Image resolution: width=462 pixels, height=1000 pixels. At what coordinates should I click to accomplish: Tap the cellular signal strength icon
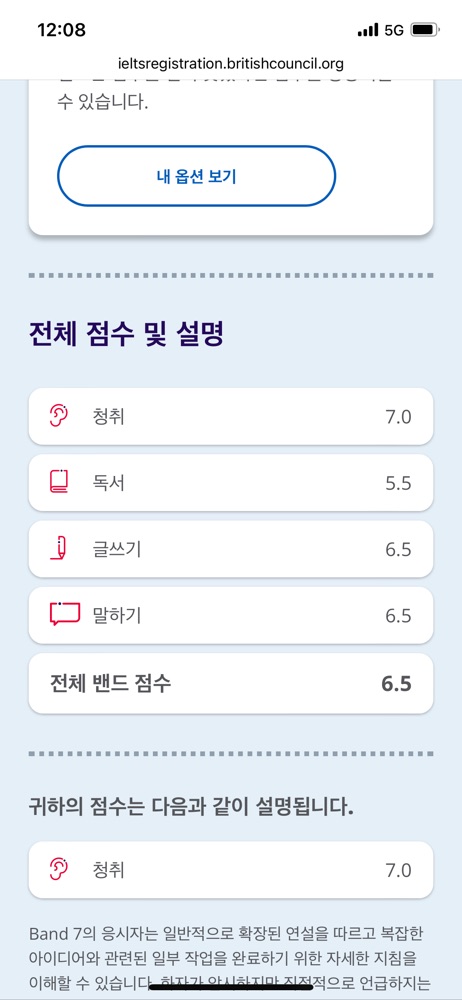coord(368,30)
